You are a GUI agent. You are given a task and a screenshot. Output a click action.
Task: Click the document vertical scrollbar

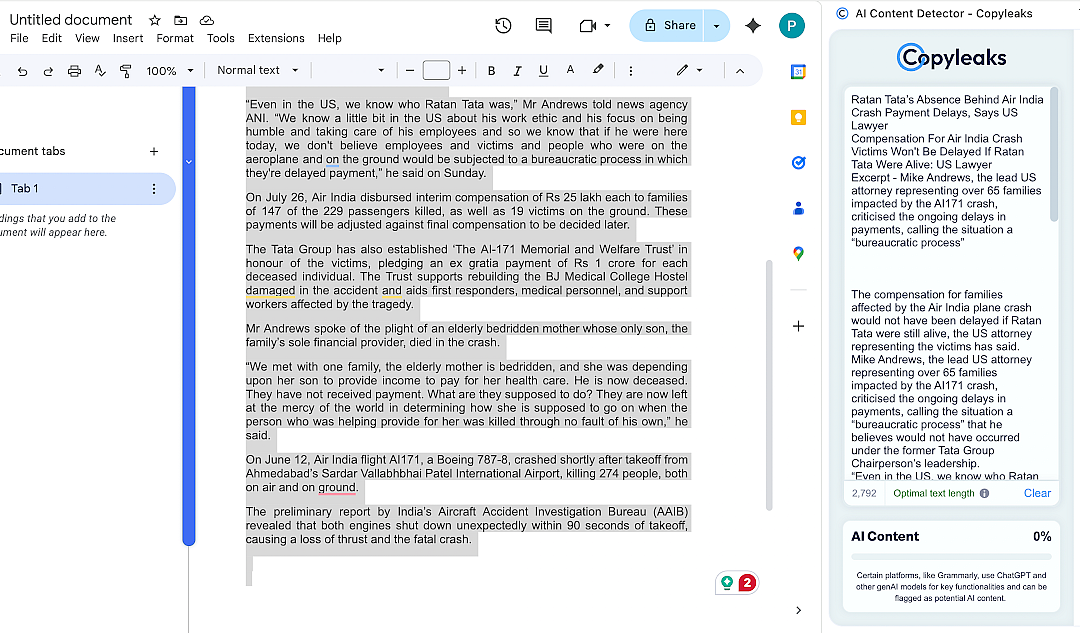point(769,384)
